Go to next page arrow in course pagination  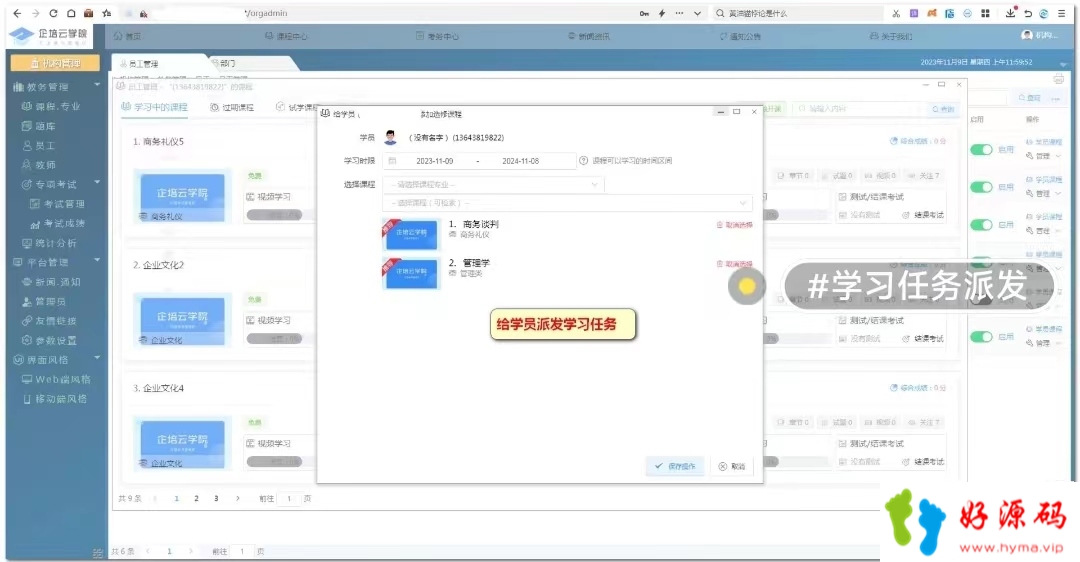pyautogui.click(x=238, y=498)
